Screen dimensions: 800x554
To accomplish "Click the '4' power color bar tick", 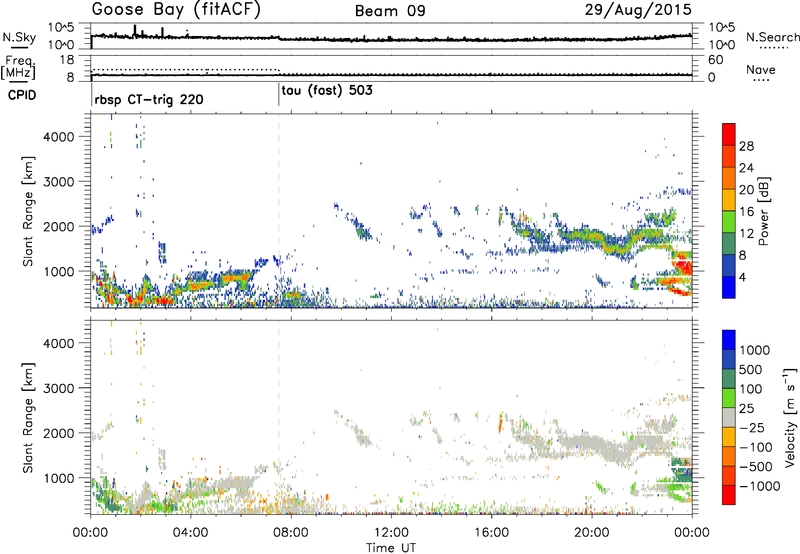I will [742, 277].
